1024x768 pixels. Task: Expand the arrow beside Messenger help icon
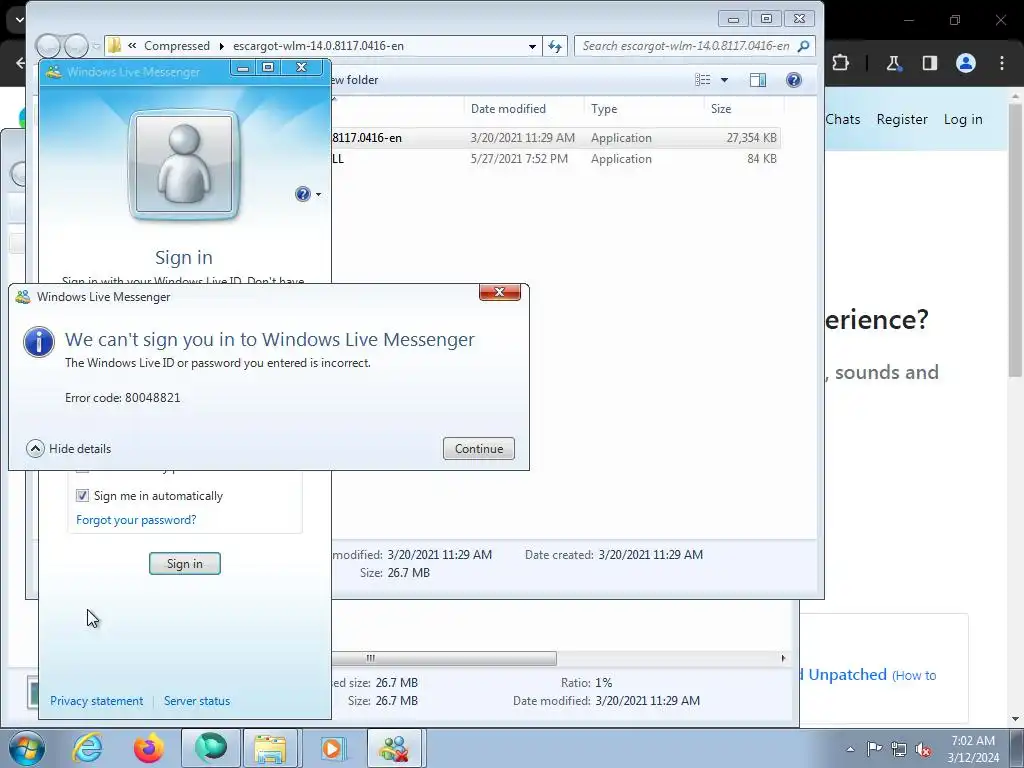point(319,195)
